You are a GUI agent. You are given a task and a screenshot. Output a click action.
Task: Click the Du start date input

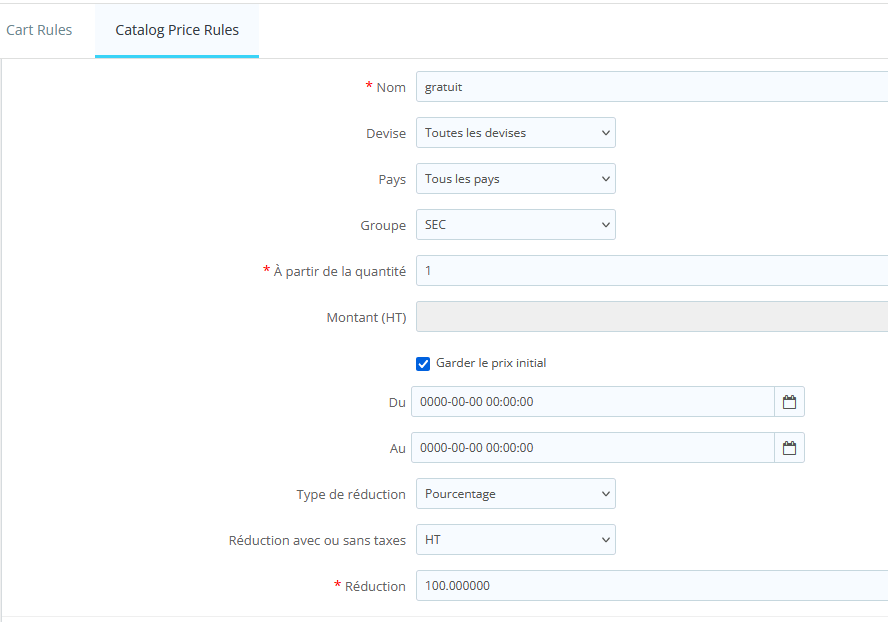[x=592, y=402]
